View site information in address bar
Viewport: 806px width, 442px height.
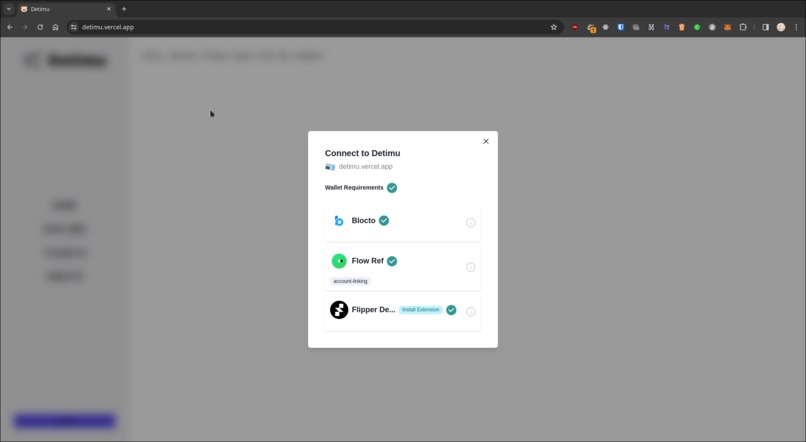click(x=74, y=27)
